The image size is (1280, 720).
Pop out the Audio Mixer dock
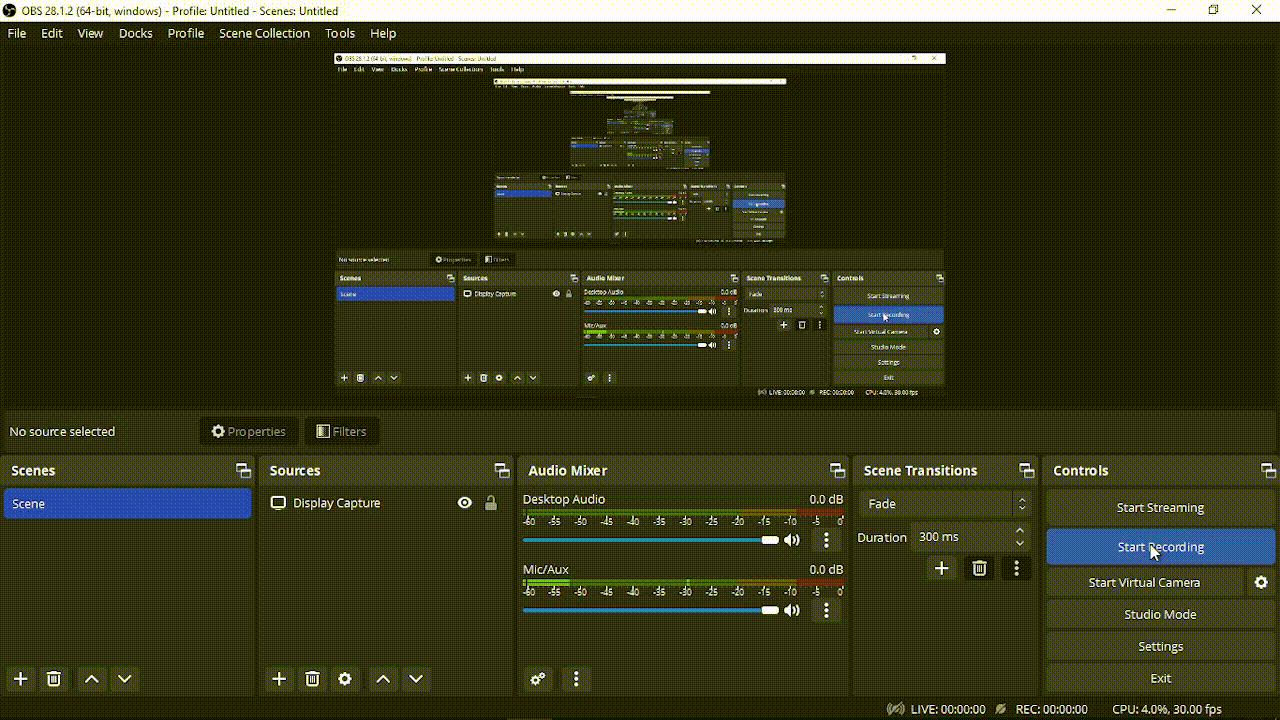click(837, 470)
